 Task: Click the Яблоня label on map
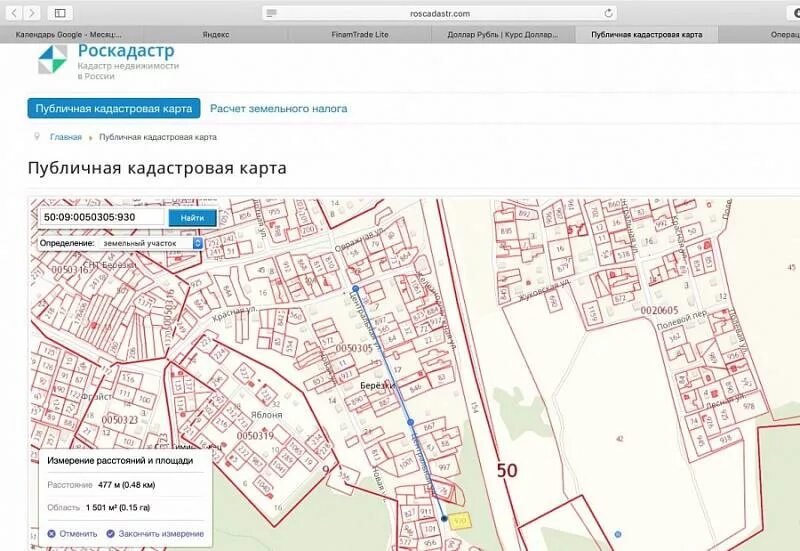point(267,415)
